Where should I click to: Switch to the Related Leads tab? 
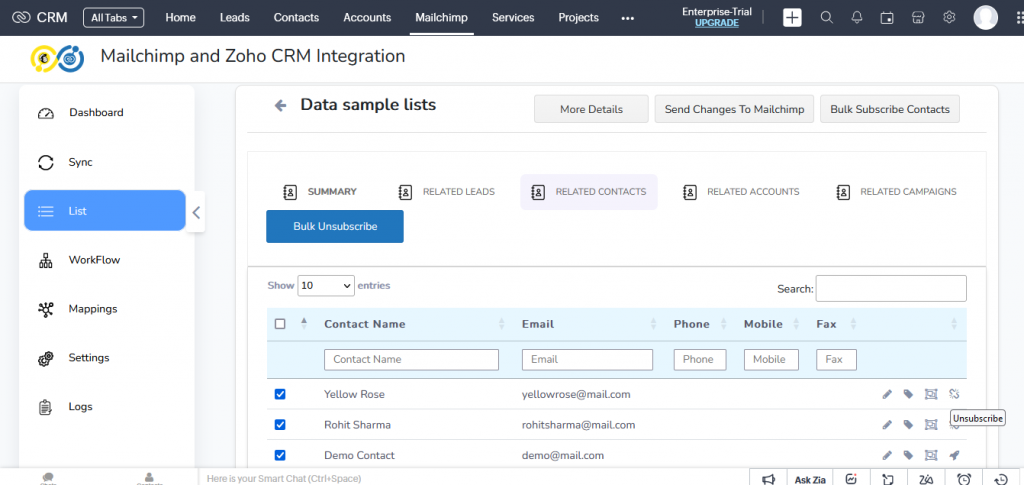[446, 192]
